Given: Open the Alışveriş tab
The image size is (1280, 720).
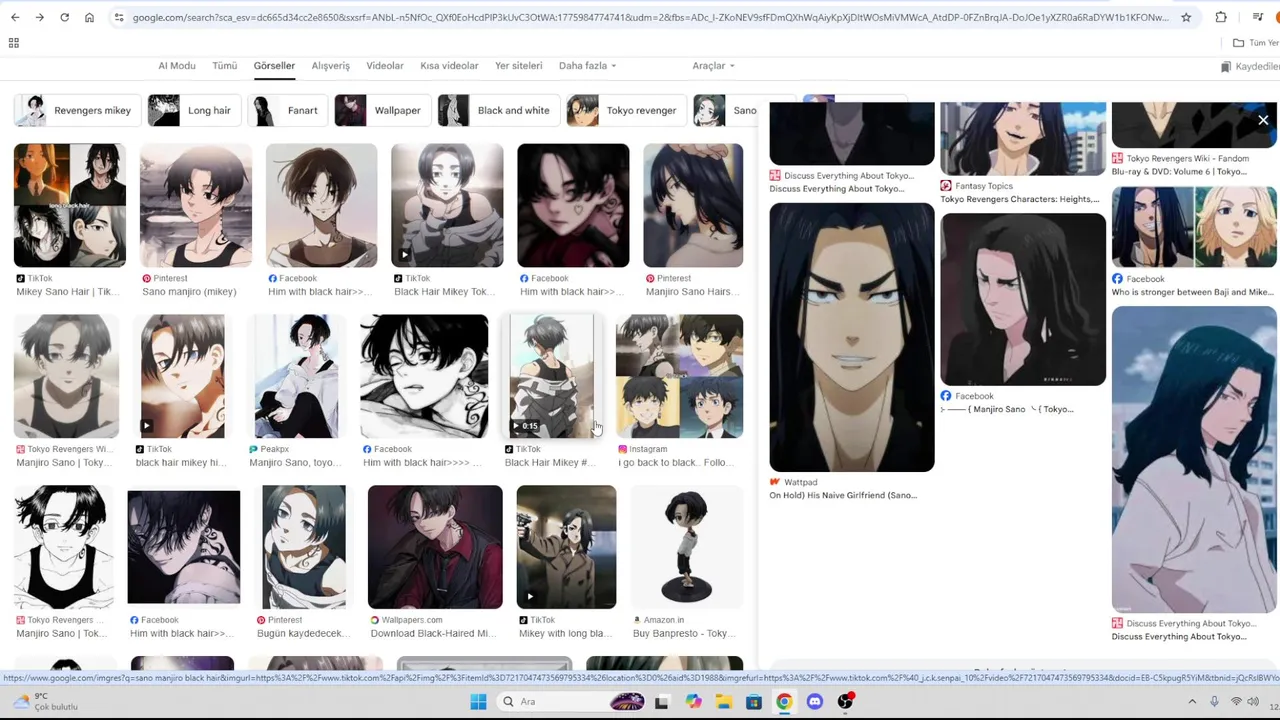Looking at the screenshot, I should pos(330,65).
